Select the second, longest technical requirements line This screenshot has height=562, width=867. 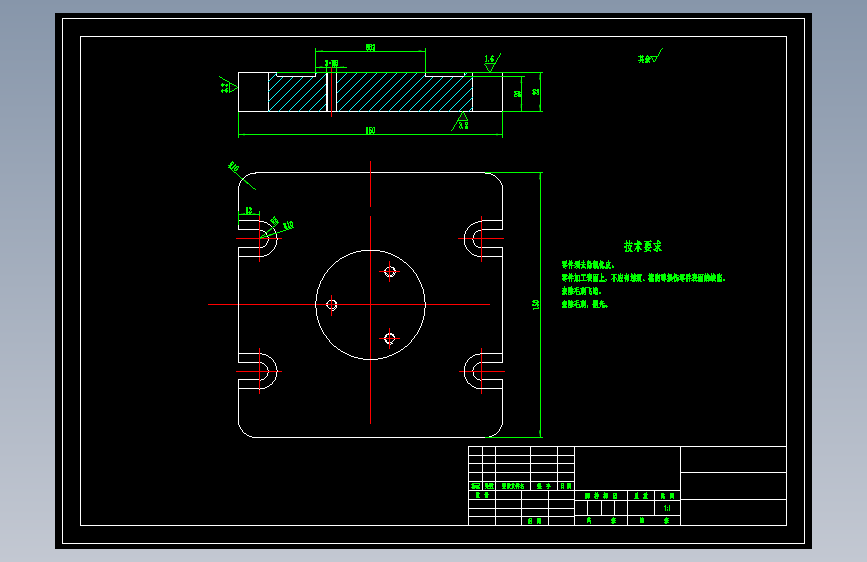click(x=643, y=278)
